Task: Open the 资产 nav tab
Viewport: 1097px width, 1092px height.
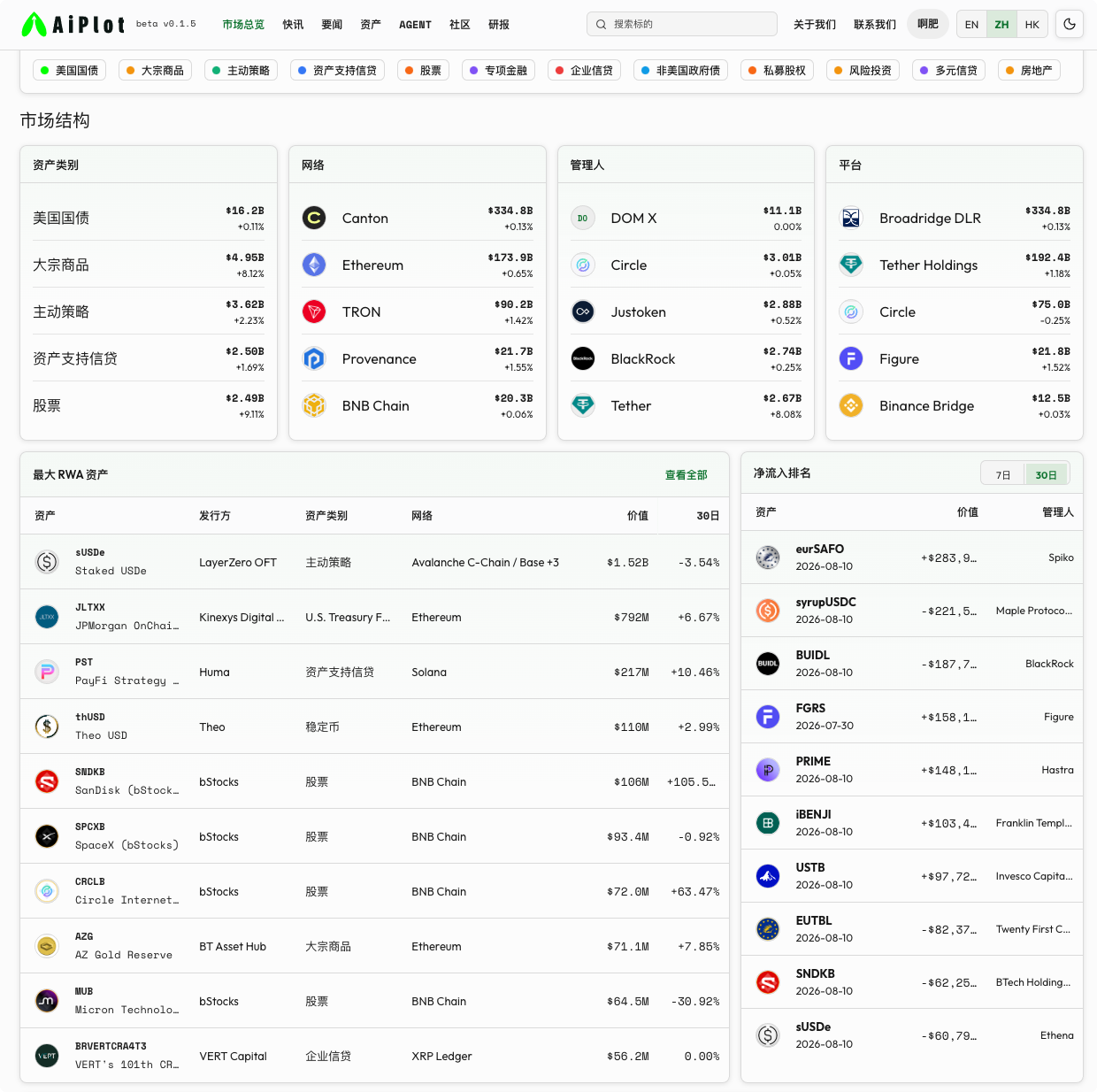Action: click(x=371, y=25)
